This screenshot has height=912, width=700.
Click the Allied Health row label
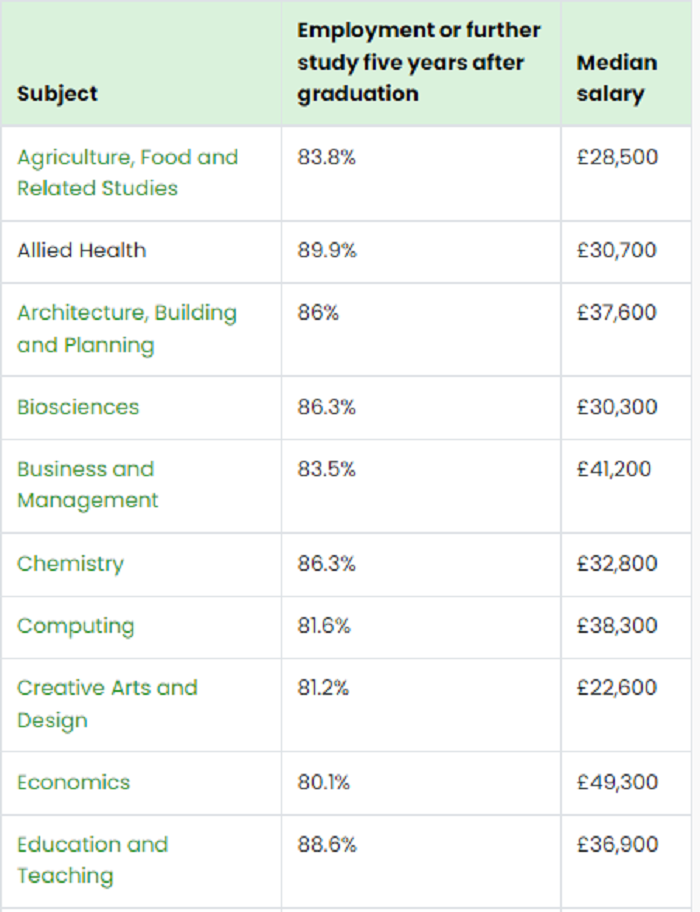81,250
